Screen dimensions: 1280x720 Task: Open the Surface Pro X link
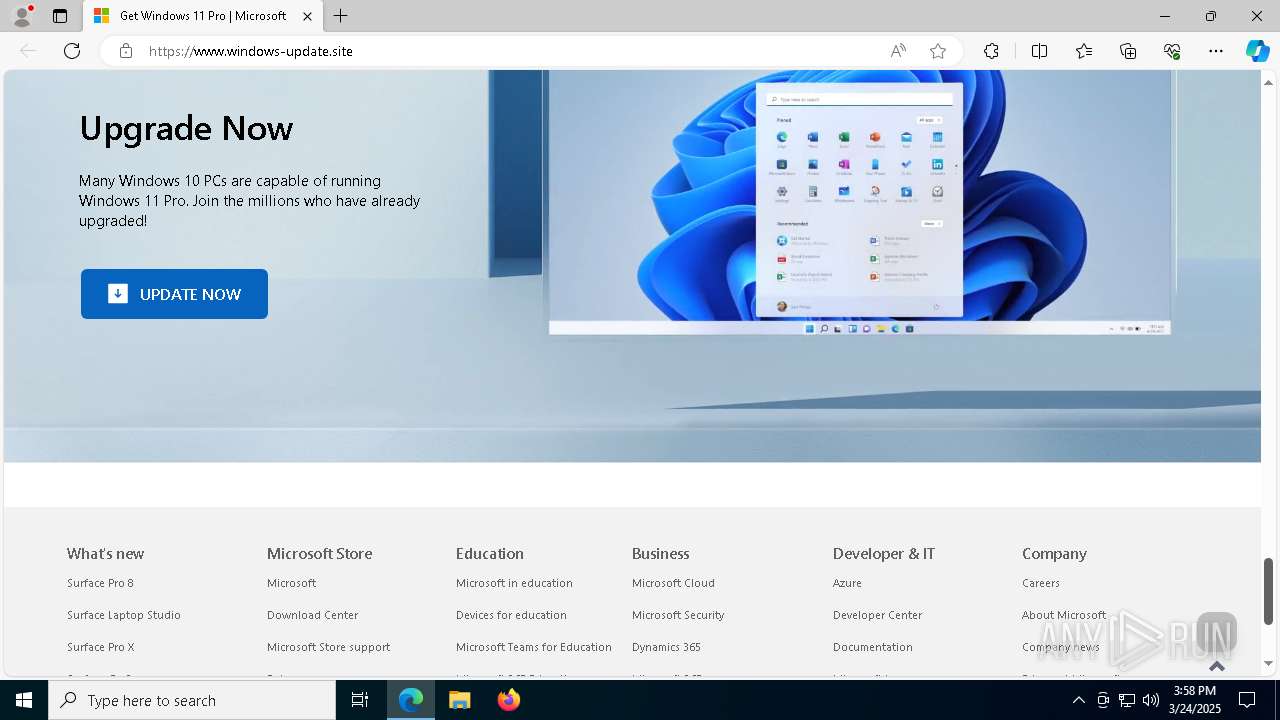point(100,647)
